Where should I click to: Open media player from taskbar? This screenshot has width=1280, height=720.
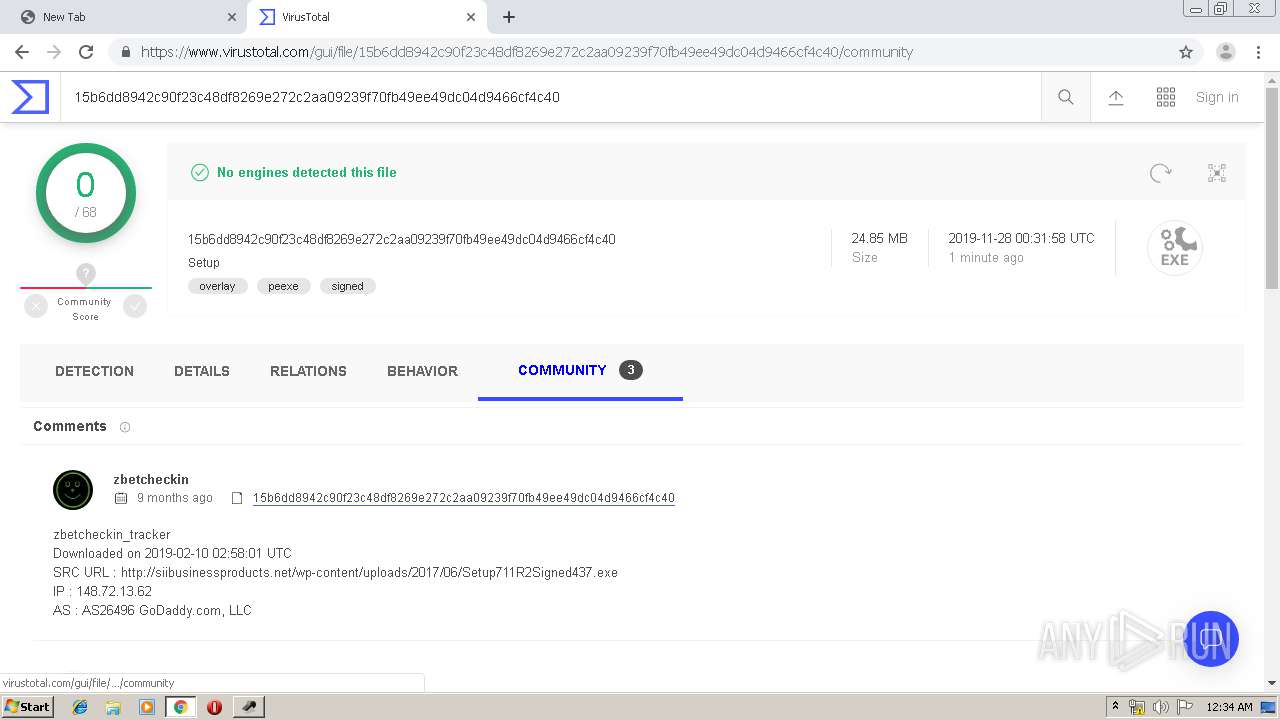pos(147,707)
